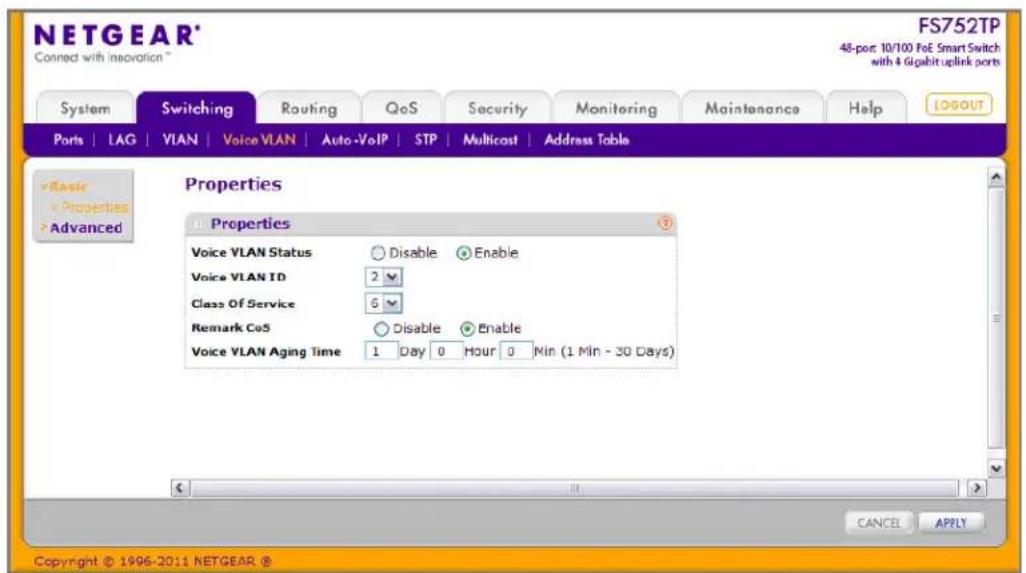
Task: Go to STP submenu
Action: point(425,140)
